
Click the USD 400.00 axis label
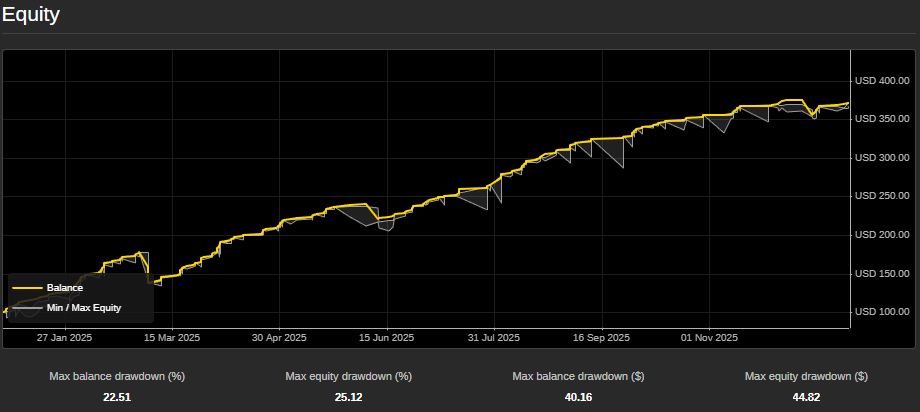pyautogui.click(x=881, y=81)
